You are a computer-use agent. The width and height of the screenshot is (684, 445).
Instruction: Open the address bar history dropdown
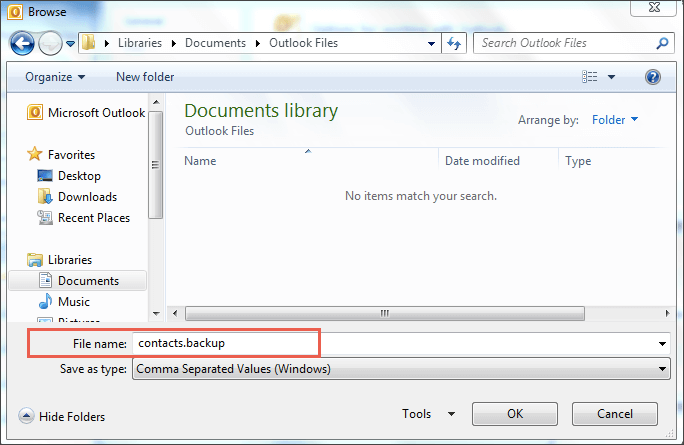point(431,44)
